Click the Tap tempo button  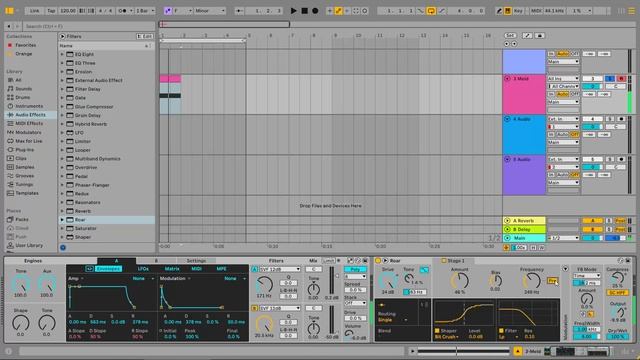(x=51, y=11)
